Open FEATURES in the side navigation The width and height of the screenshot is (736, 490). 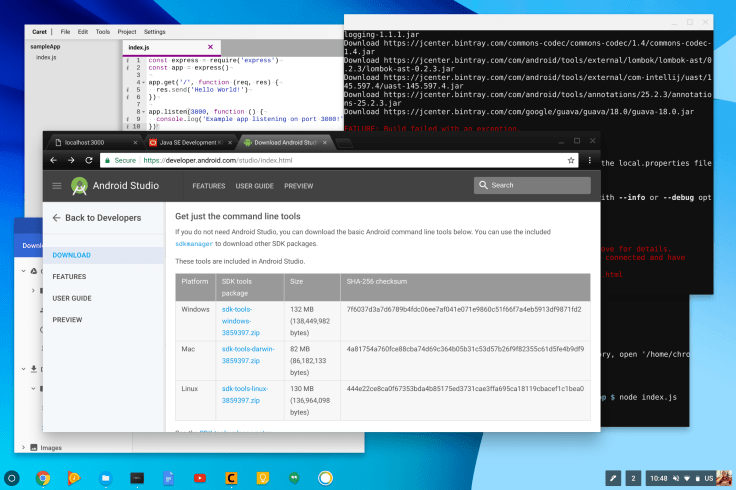pos(69,276)
